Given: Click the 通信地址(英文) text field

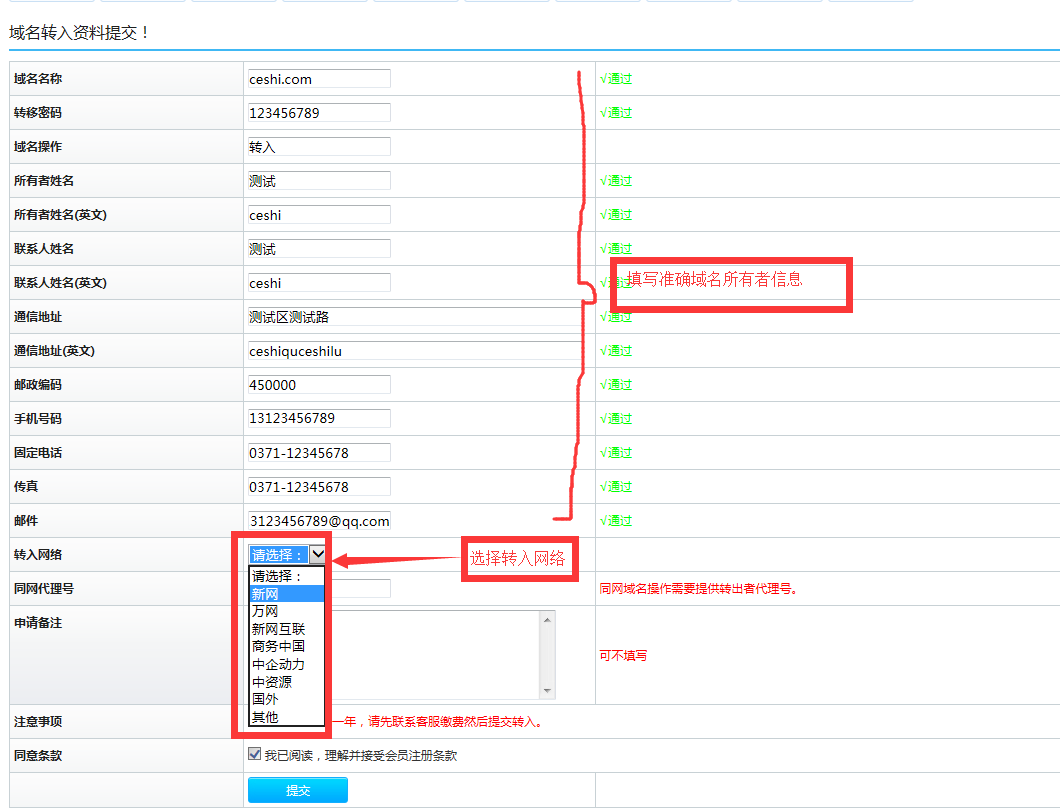Looking at the screenshot, I should 414,351.
